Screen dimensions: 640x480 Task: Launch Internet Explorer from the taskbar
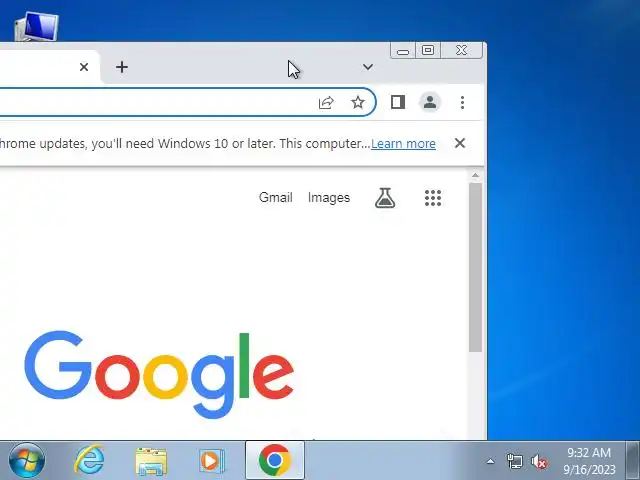click(89, 460)
